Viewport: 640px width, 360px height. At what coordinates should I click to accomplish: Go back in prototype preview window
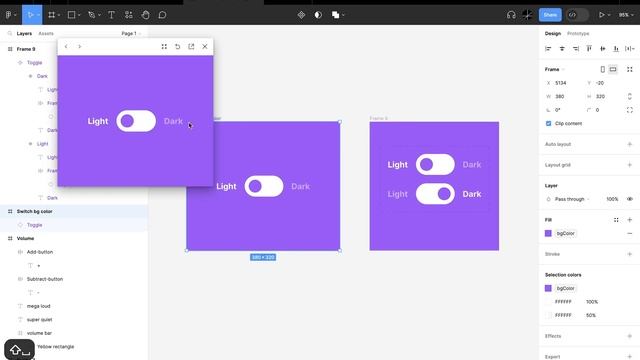click(x=66, y=47)
